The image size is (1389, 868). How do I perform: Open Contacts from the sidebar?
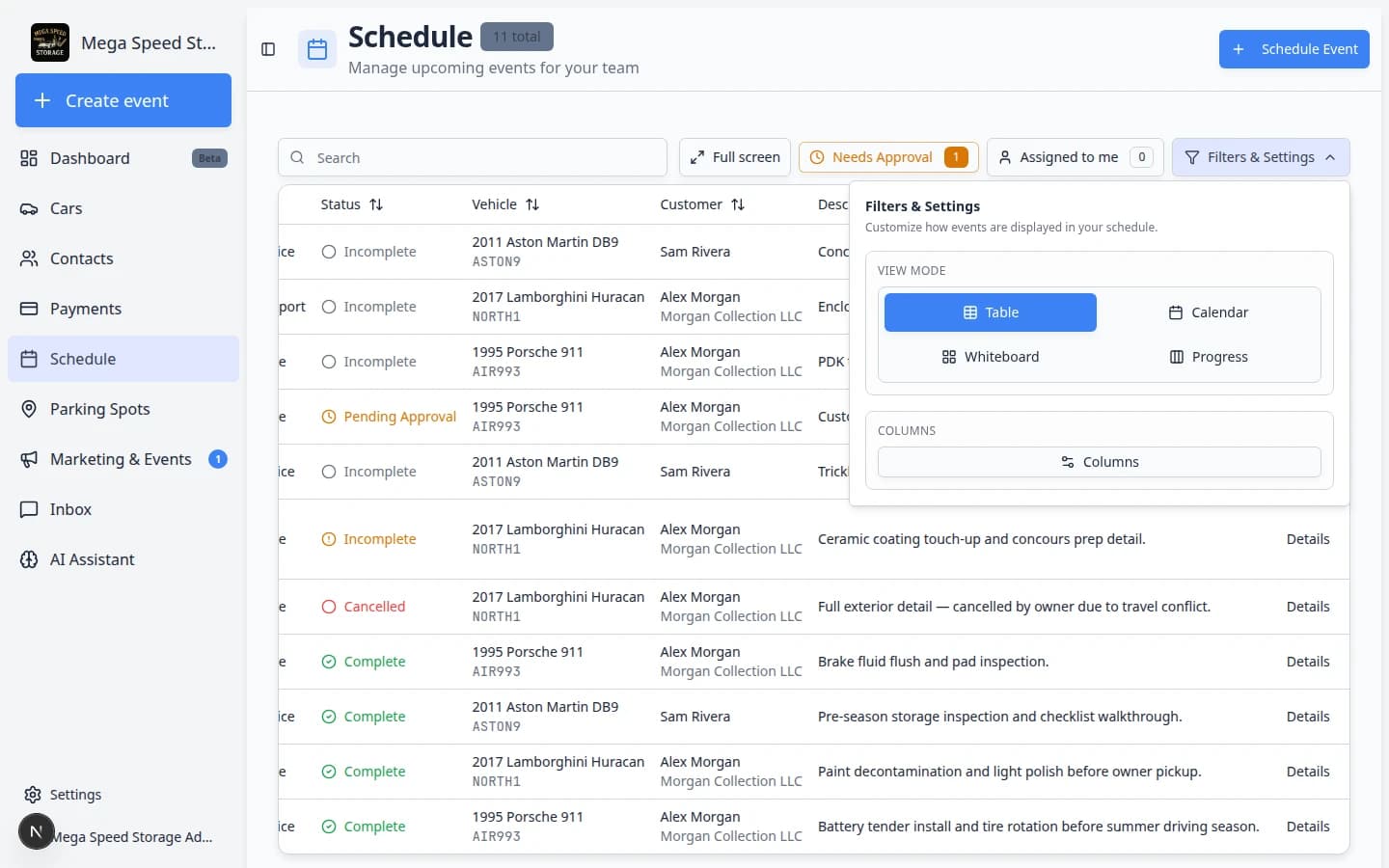coord(123,258)
